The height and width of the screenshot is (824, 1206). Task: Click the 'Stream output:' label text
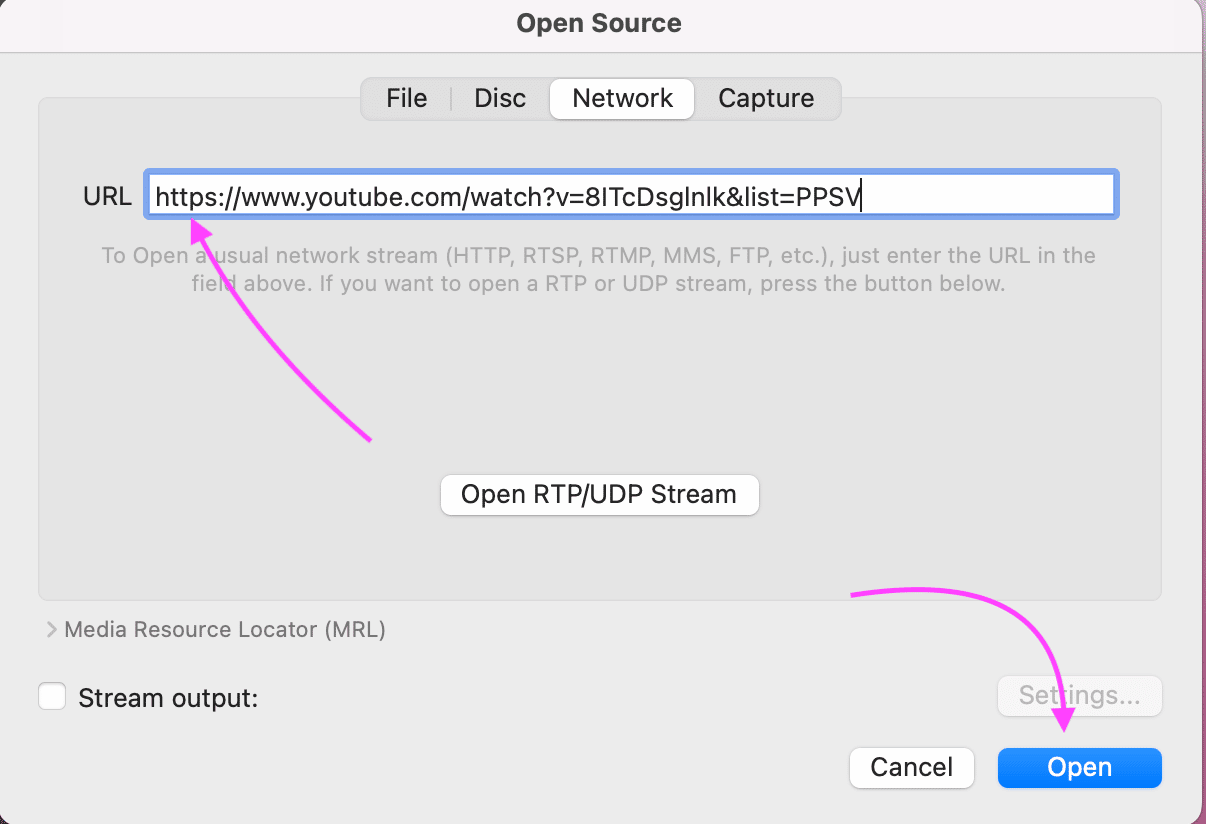coord(168,698)
